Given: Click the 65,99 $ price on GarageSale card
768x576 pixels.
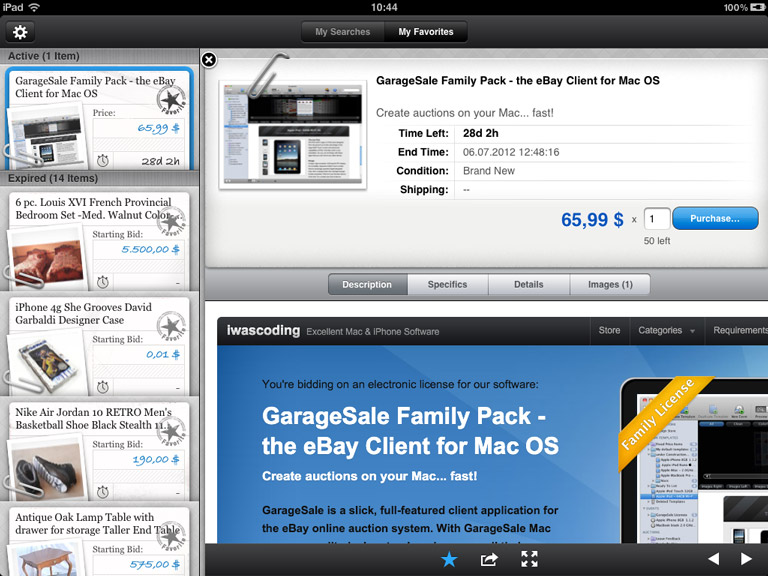Looking at the screenshot, I should (158, 128).
